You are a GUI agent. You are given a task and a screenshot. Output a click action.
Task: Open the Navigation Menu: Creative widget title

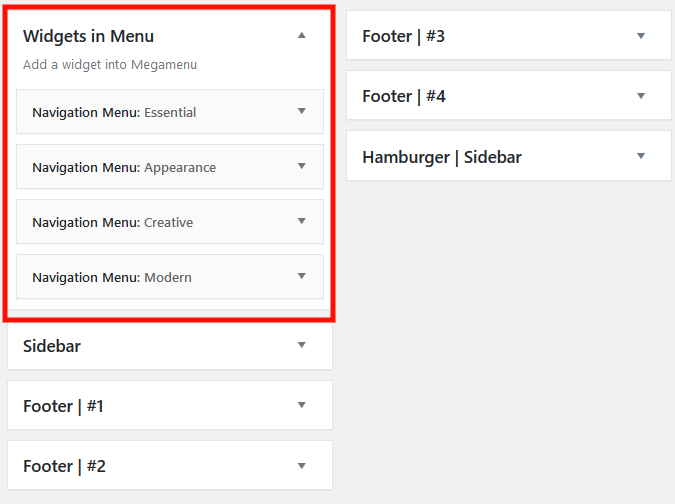(112, 222)
